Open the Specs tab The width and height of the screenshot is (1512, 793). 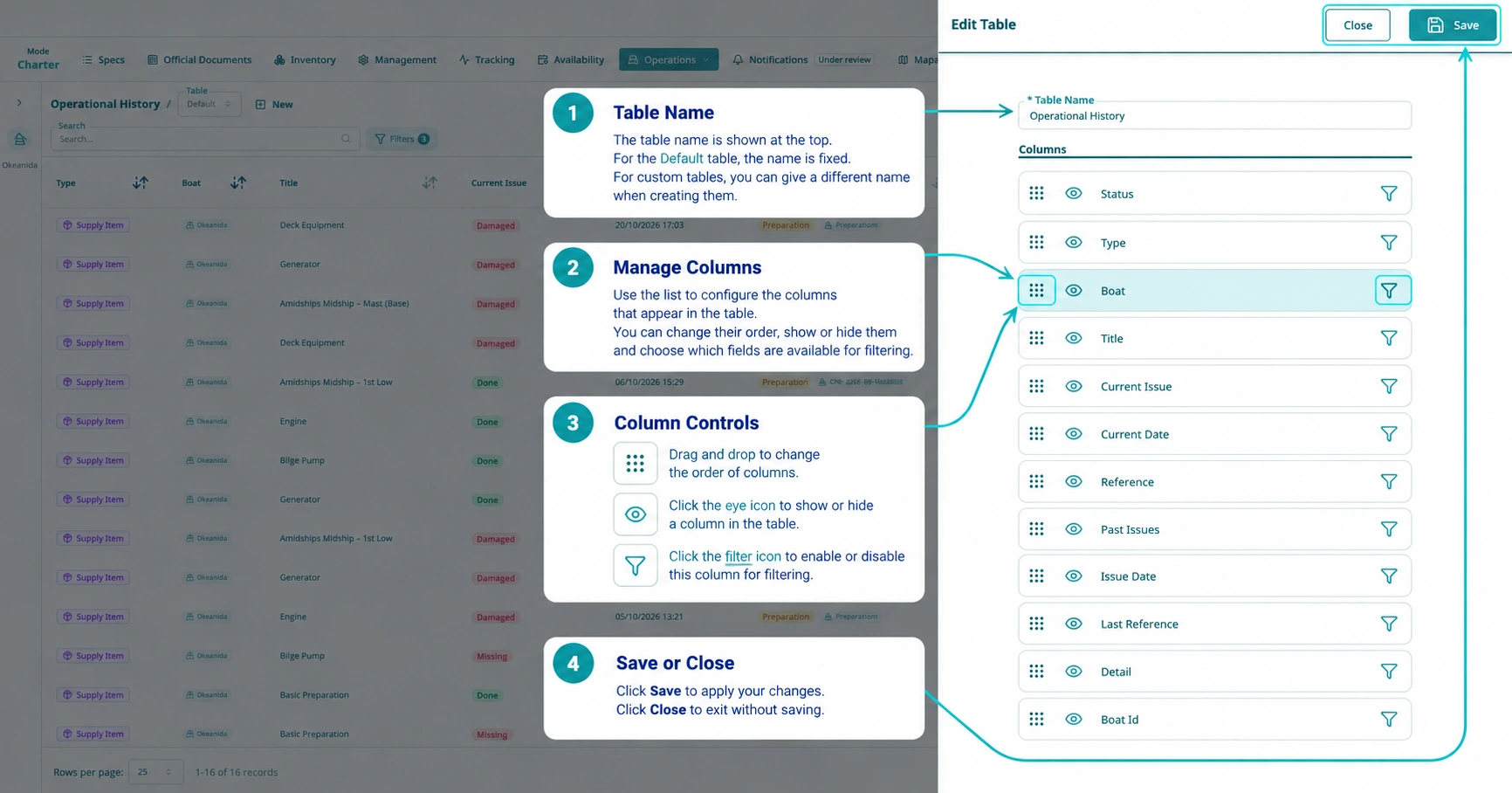coord(103,59)
